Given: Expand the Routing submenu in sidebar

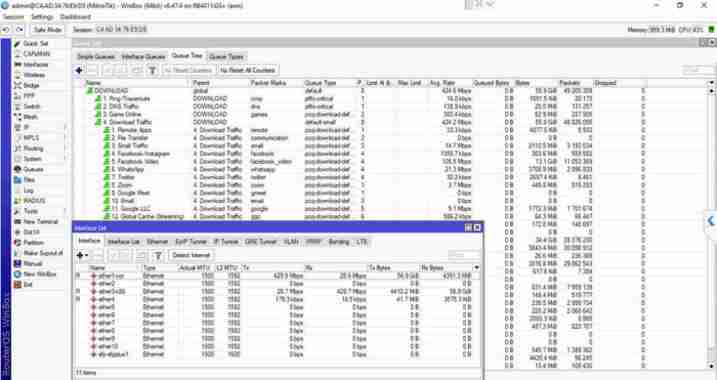Looking at the screenshot, I should [33, 148].
